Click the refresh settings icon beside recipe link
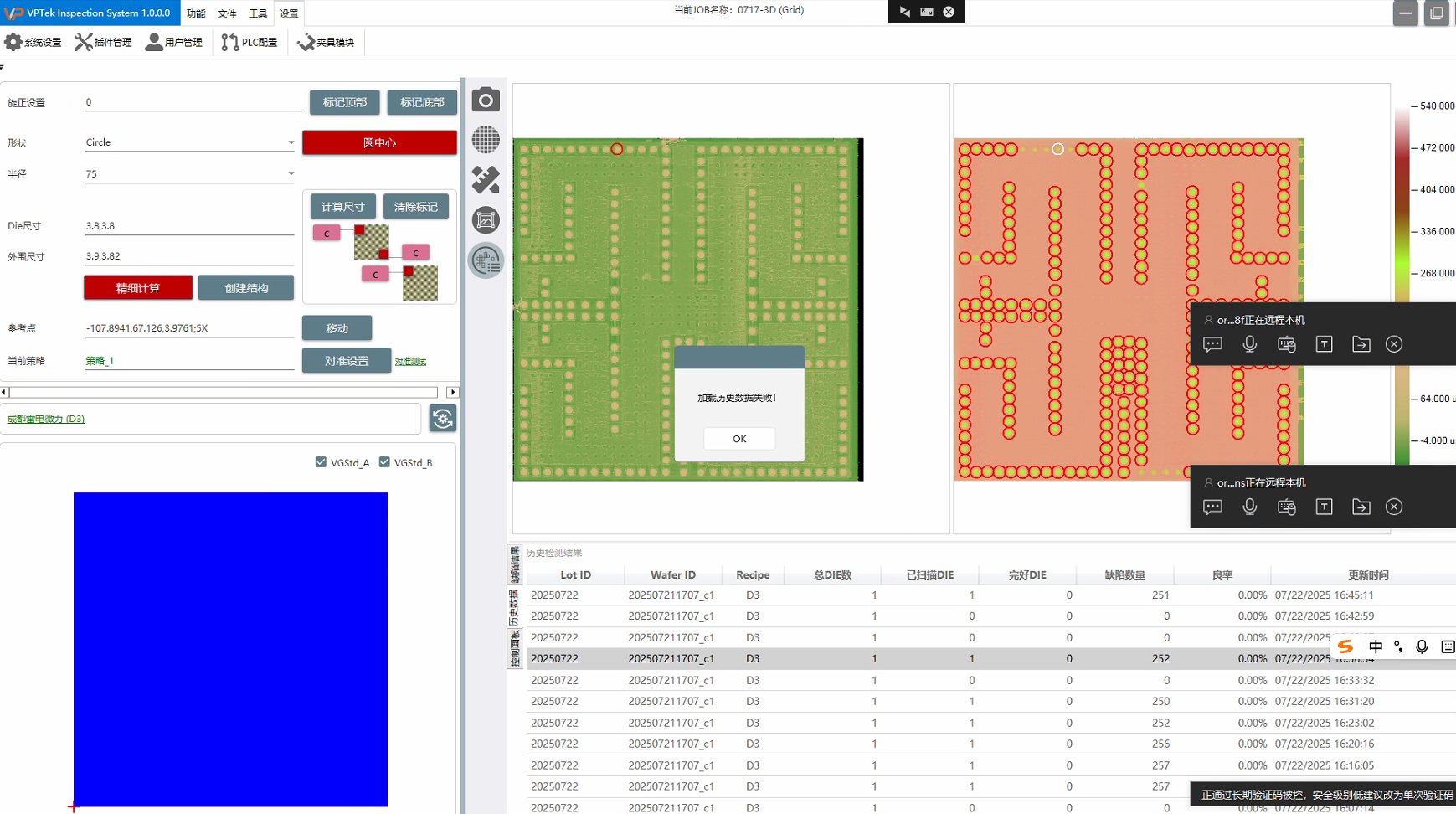 (442, 418)
